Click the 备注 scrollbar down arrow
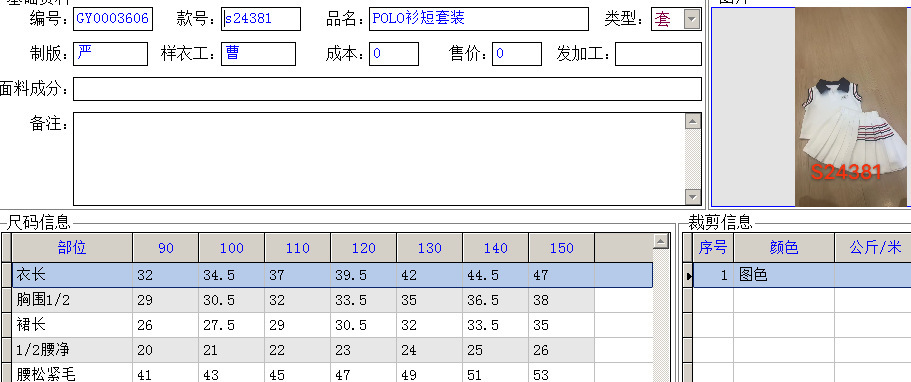The width and height of the screenshot is (911, 382). [x=693, y=197]
